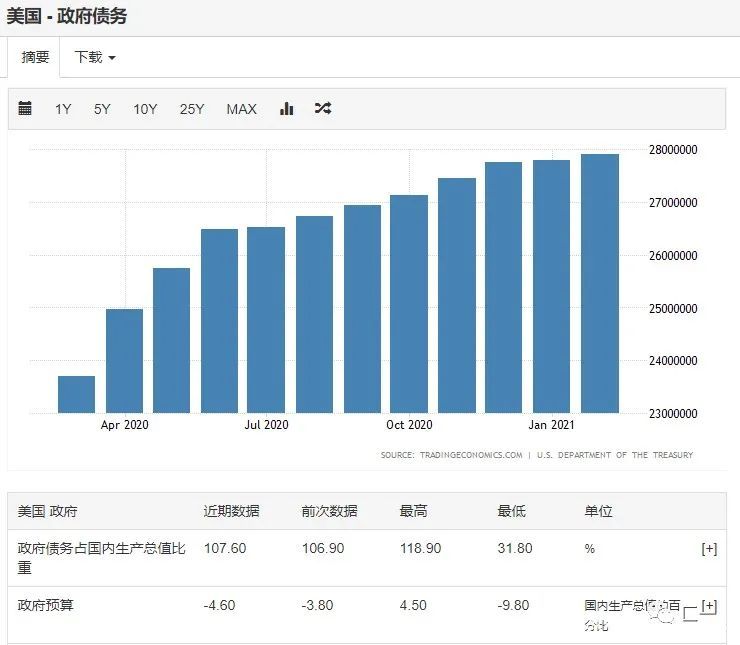Expand 政府预算 row with [+]

coord(709,605)
